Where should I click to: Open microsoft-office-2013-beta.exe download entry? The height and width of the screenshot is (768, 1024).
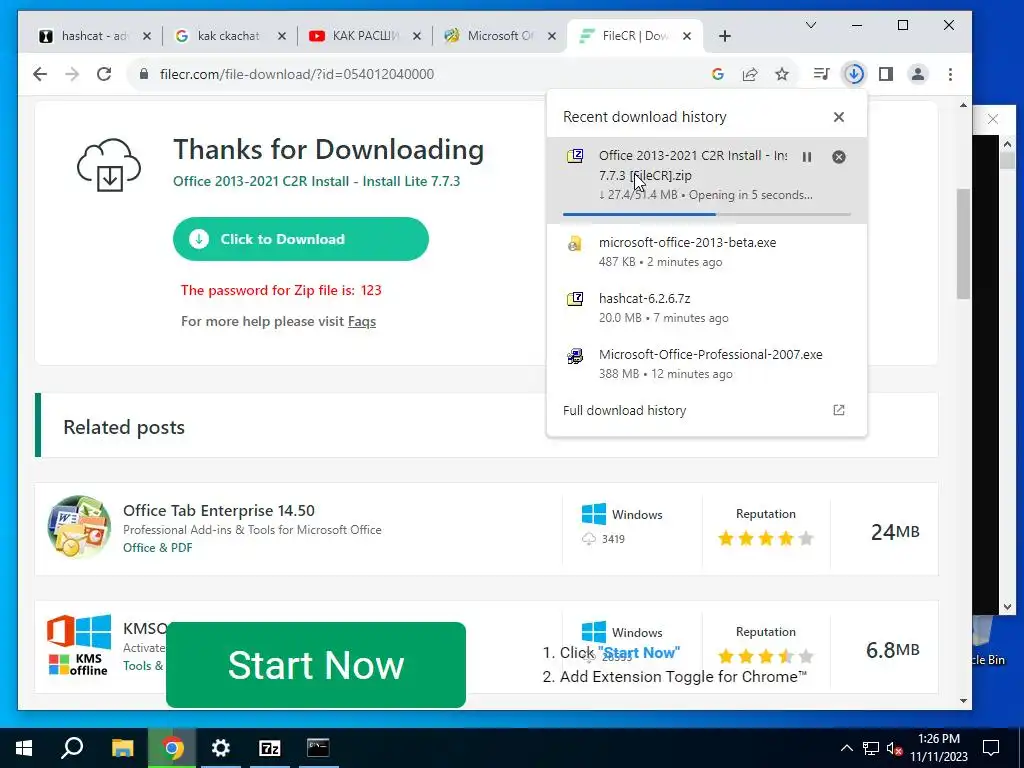[707, 251]
